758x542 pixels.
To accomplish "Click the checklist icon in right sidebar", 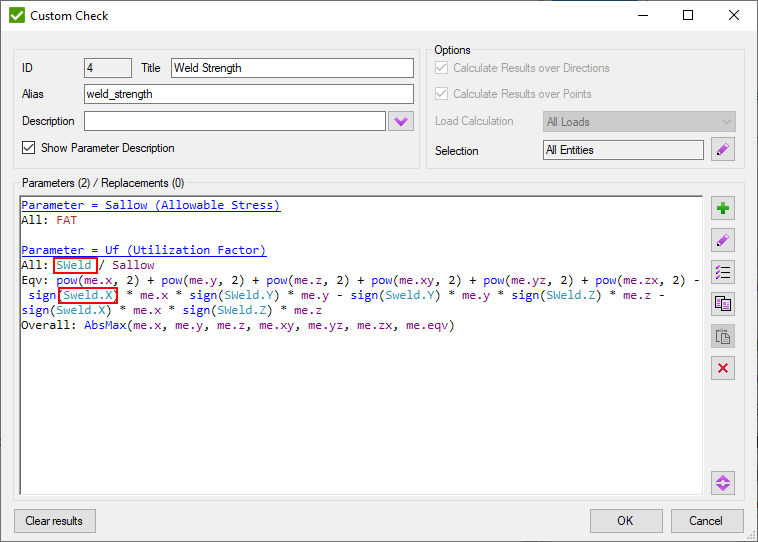I will click(723, 273).
